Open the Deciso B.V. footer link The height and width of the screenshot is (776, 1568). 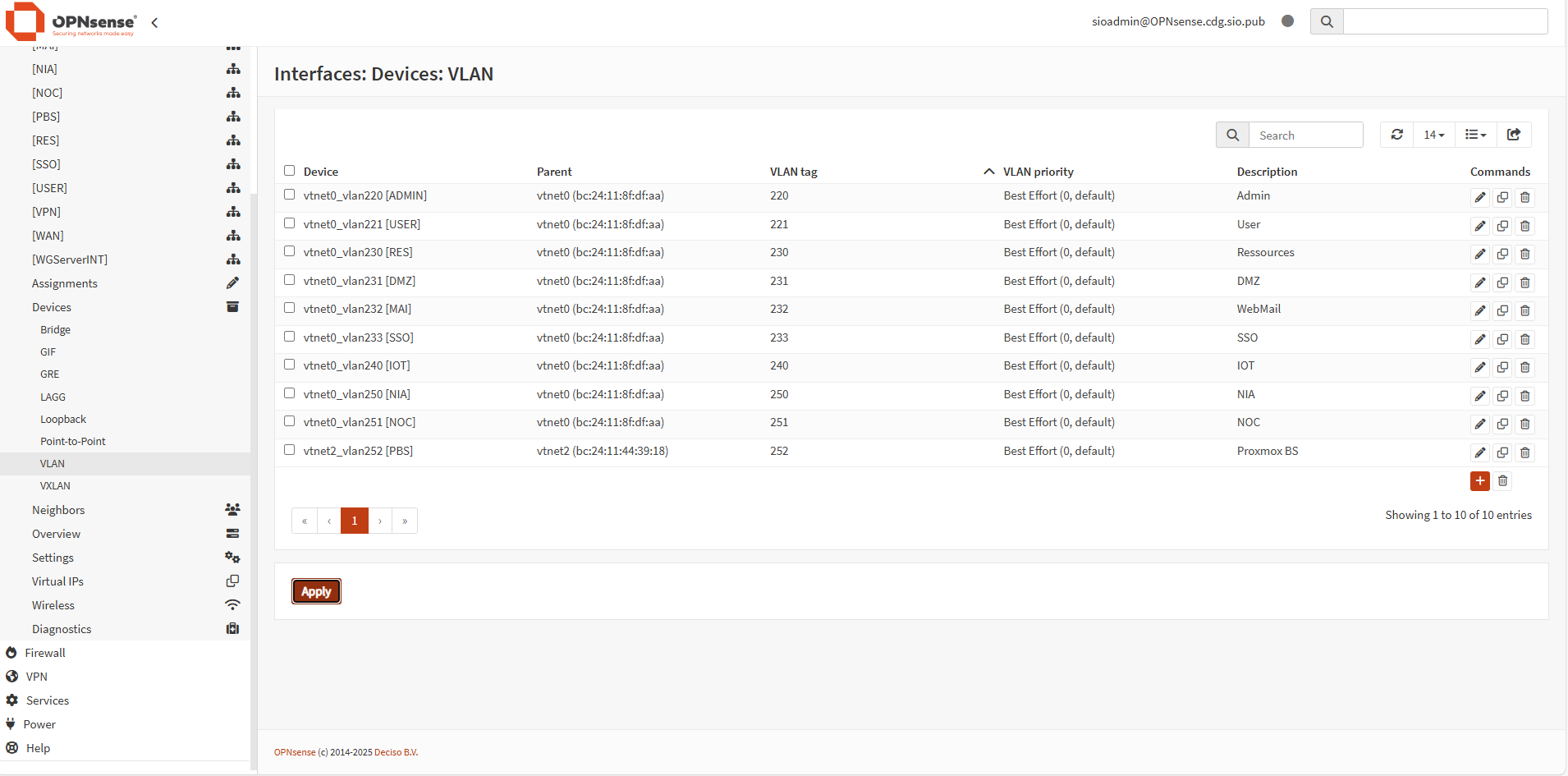pyautogui.click(x=396, y=752)
